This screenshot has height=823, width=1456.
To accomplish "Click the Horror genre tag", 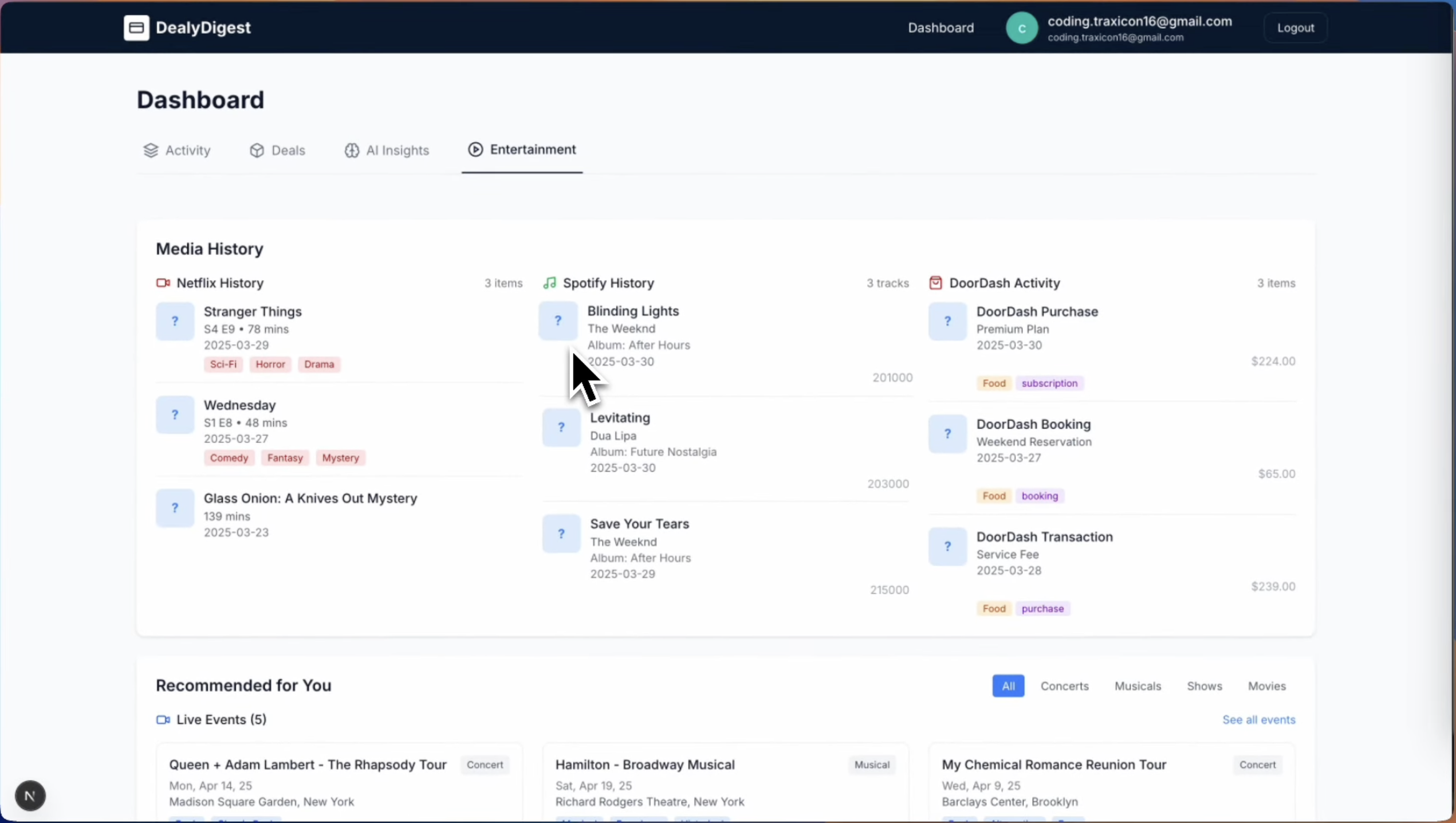I will (270, 365).
